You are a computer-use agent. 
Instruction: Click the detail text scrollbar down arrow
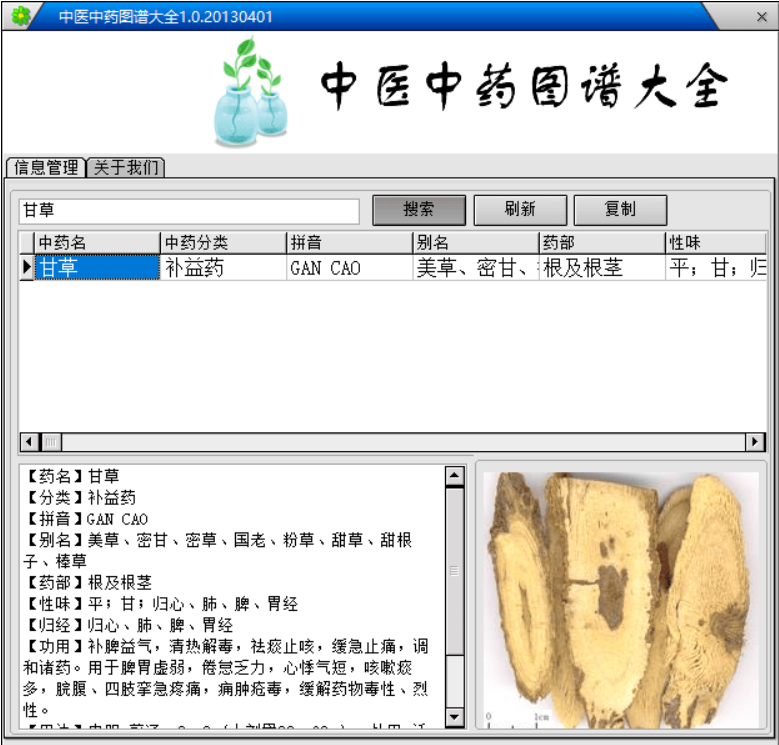[x=455, y=717]
